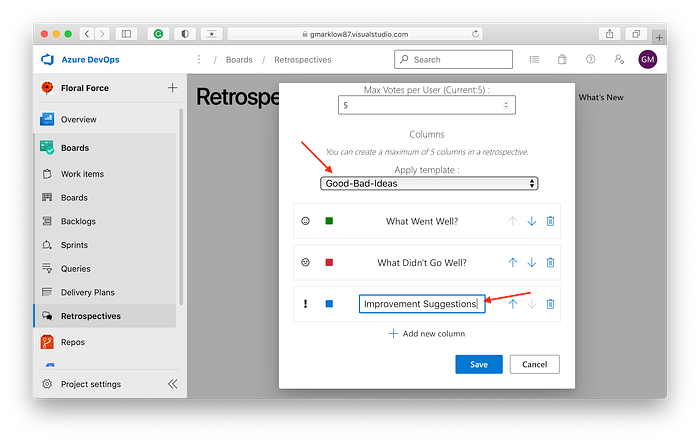Reload the page in Safari
700x442 pixels.
coord(475,34)
